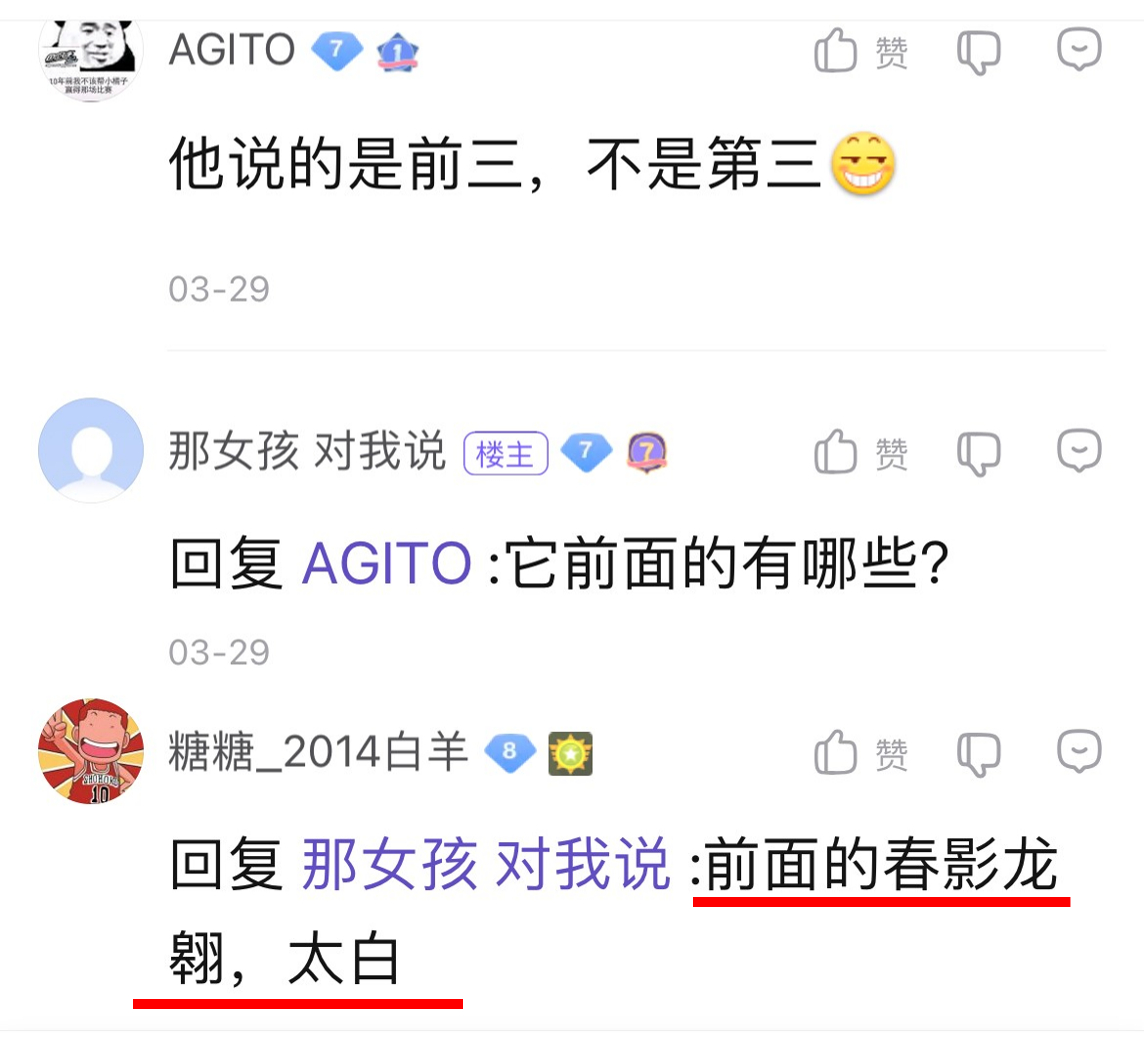Tap AGITO's level 7 diamond badge

coord(336,50)
